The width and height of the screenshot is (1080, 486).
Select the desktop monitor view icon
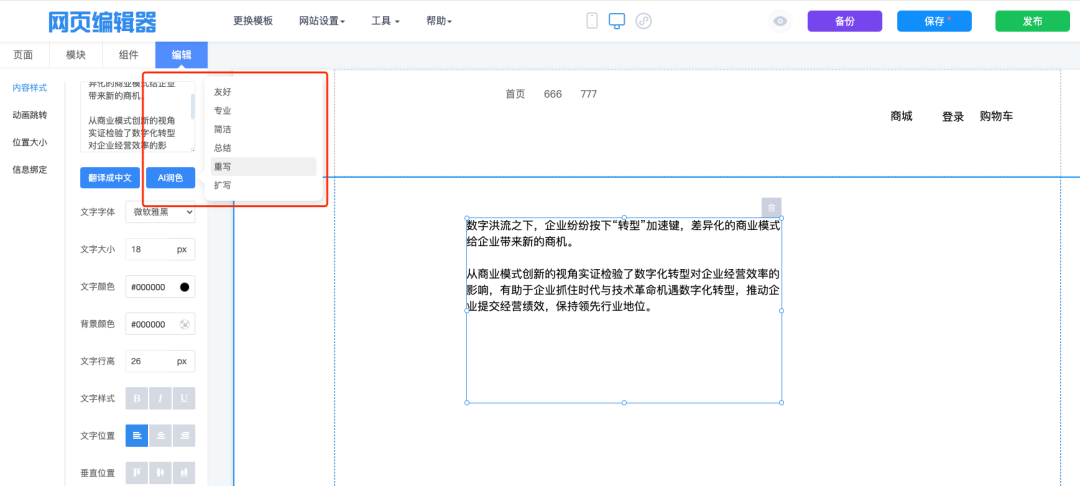[617, 21]
